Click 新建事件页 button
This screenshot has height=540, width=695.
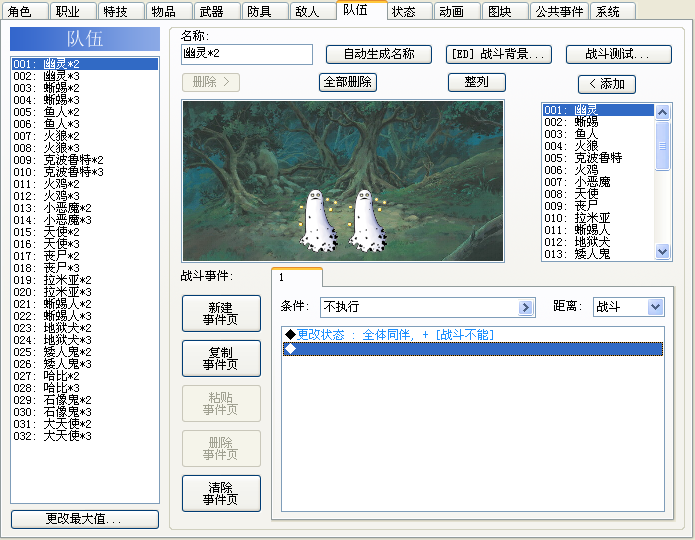tap(221, 313)
